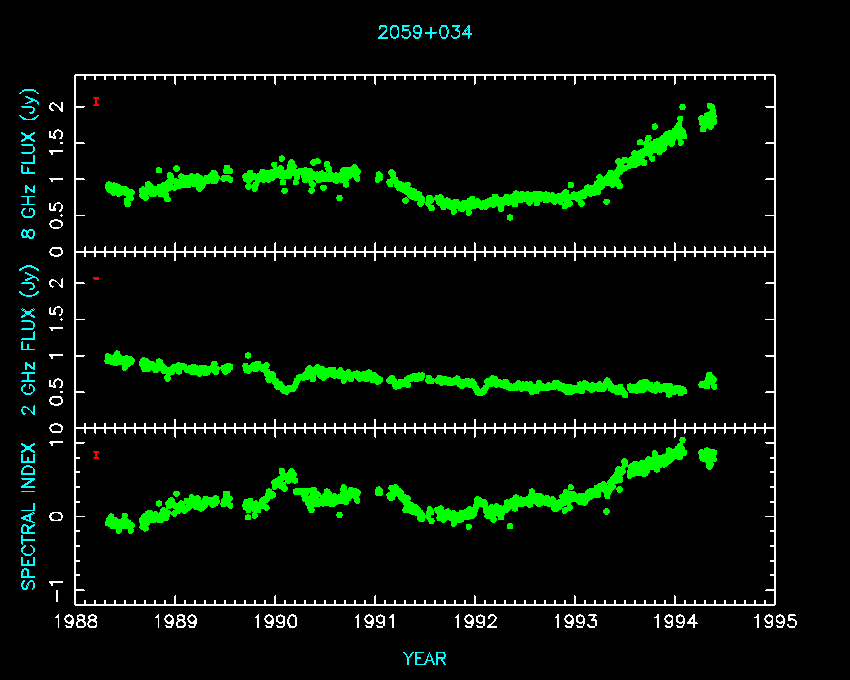Select the 1989 year tick label
Viewport: 850px width, 680px height.
coord(176,622)
